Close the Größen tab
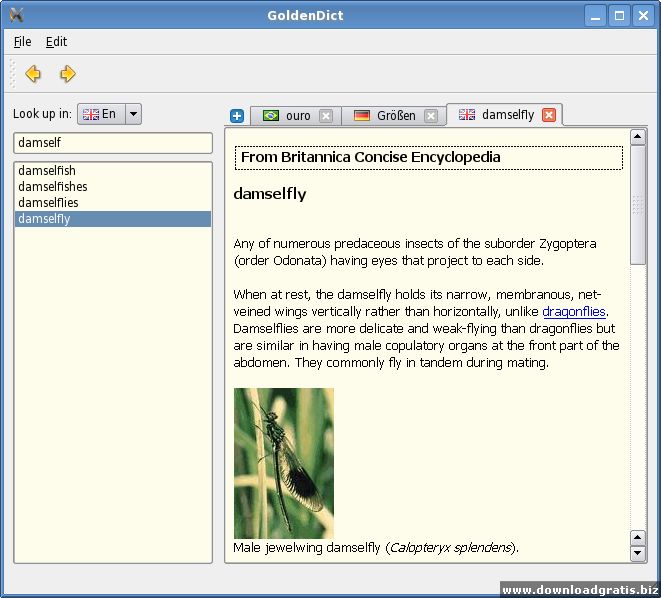 (x=430, y=115)
